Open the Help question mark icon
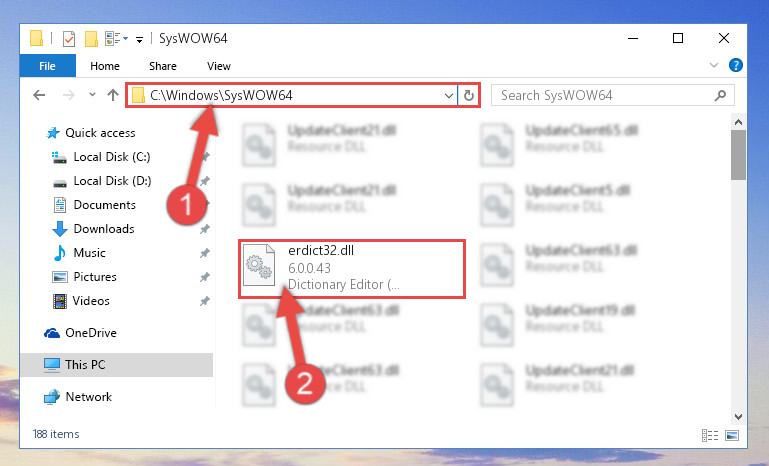This screenshot has width=769, height=466. (735, 65)
